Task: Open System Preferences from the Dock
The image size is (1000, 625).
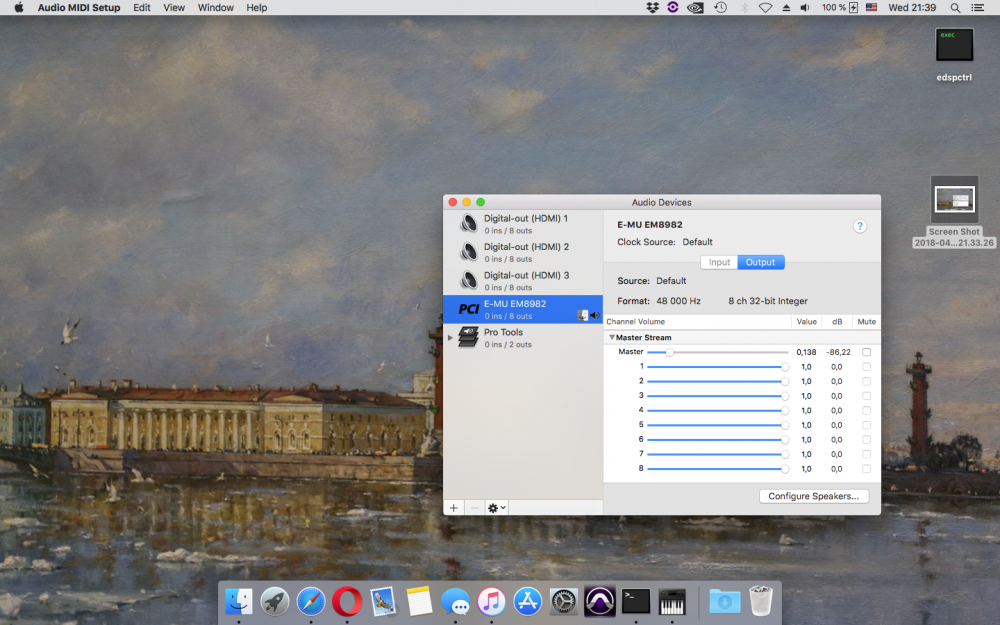Action: tap(563, 601)
